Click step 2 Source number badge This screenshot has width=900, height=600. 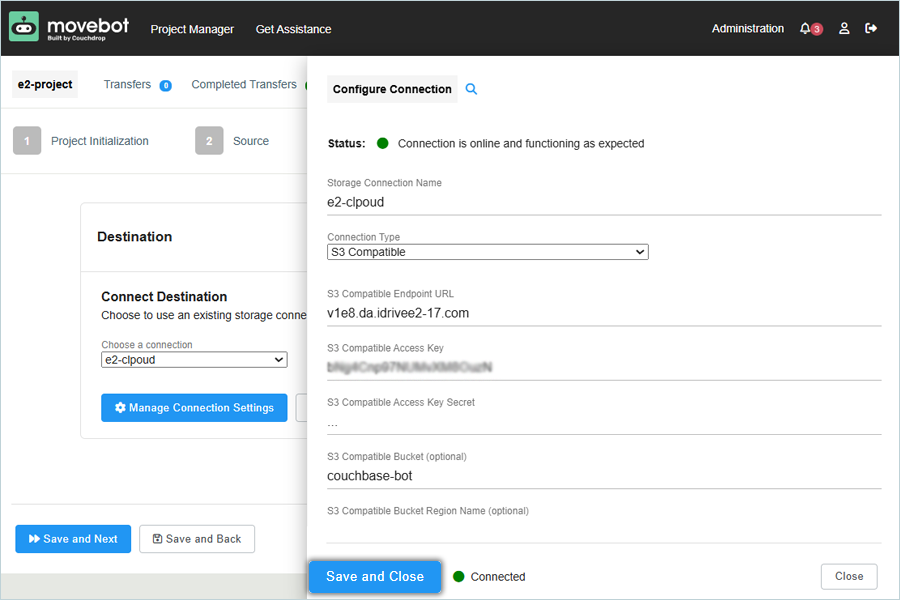pyautogui.click(x=209, y=141)
